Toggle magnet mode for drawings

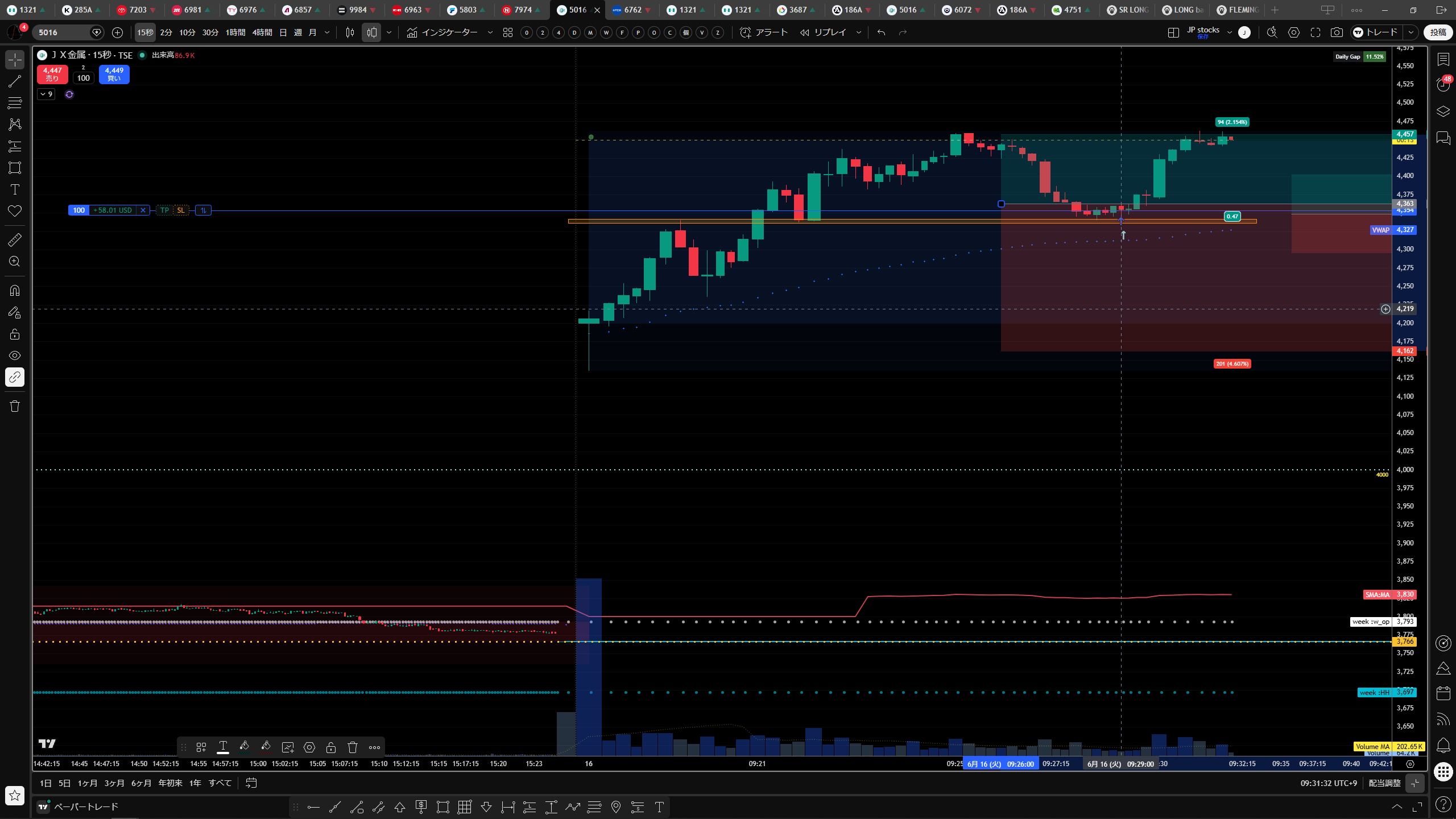[15, 291]
